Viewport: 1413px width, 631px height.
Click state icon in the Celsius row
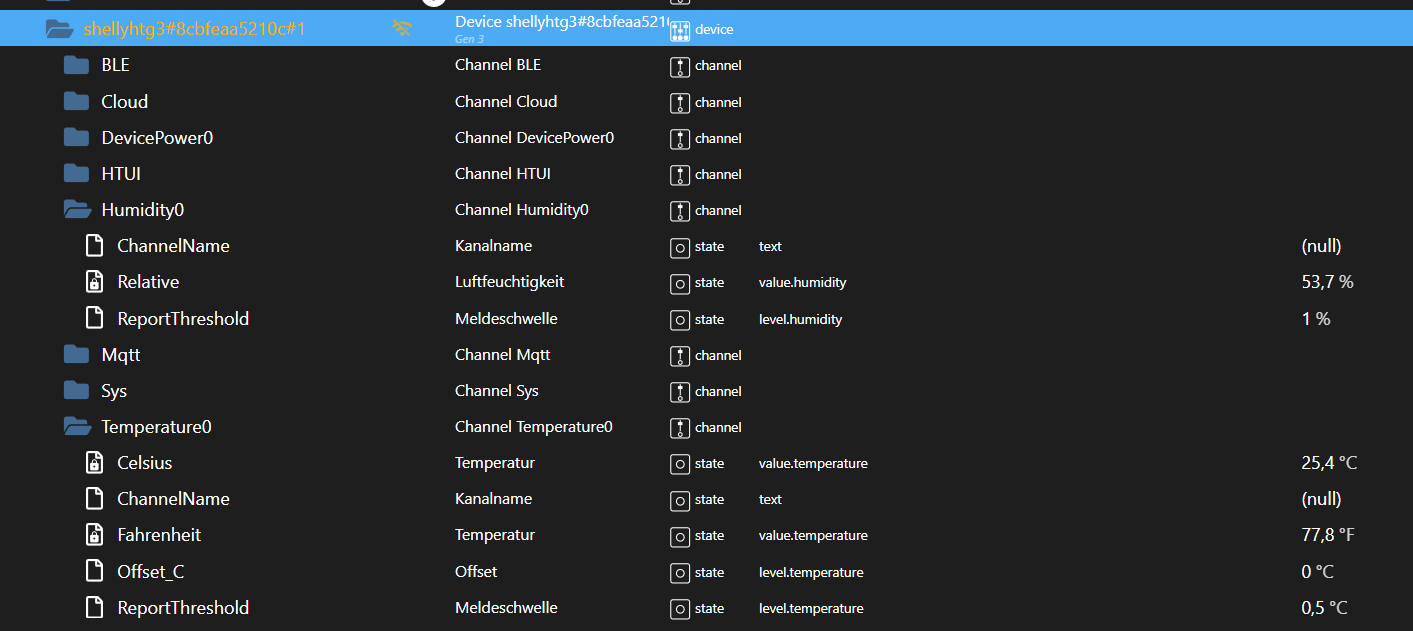[x=680, y=464]
